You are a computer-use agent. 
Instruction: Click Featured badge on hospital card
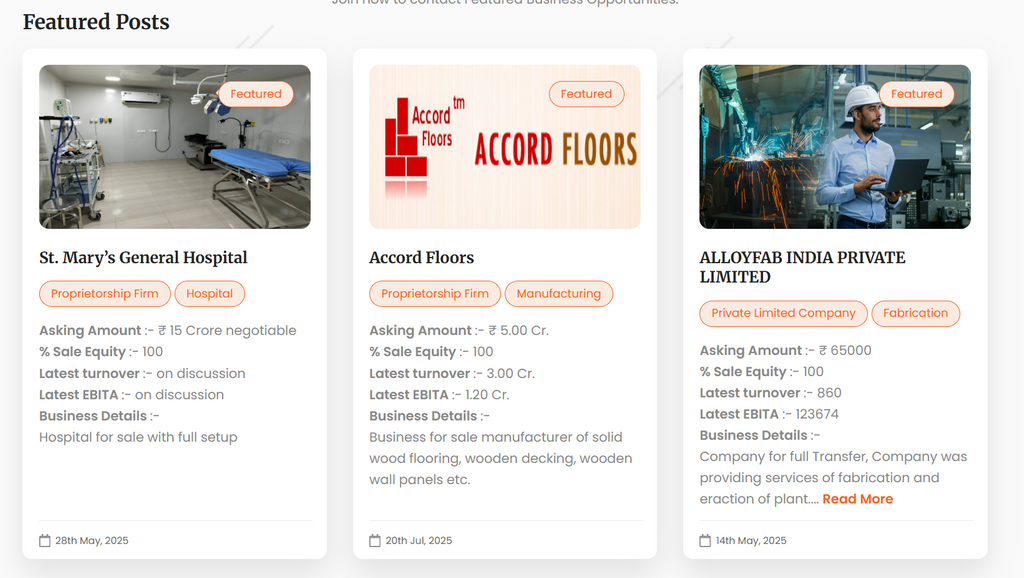pos(256,94)
